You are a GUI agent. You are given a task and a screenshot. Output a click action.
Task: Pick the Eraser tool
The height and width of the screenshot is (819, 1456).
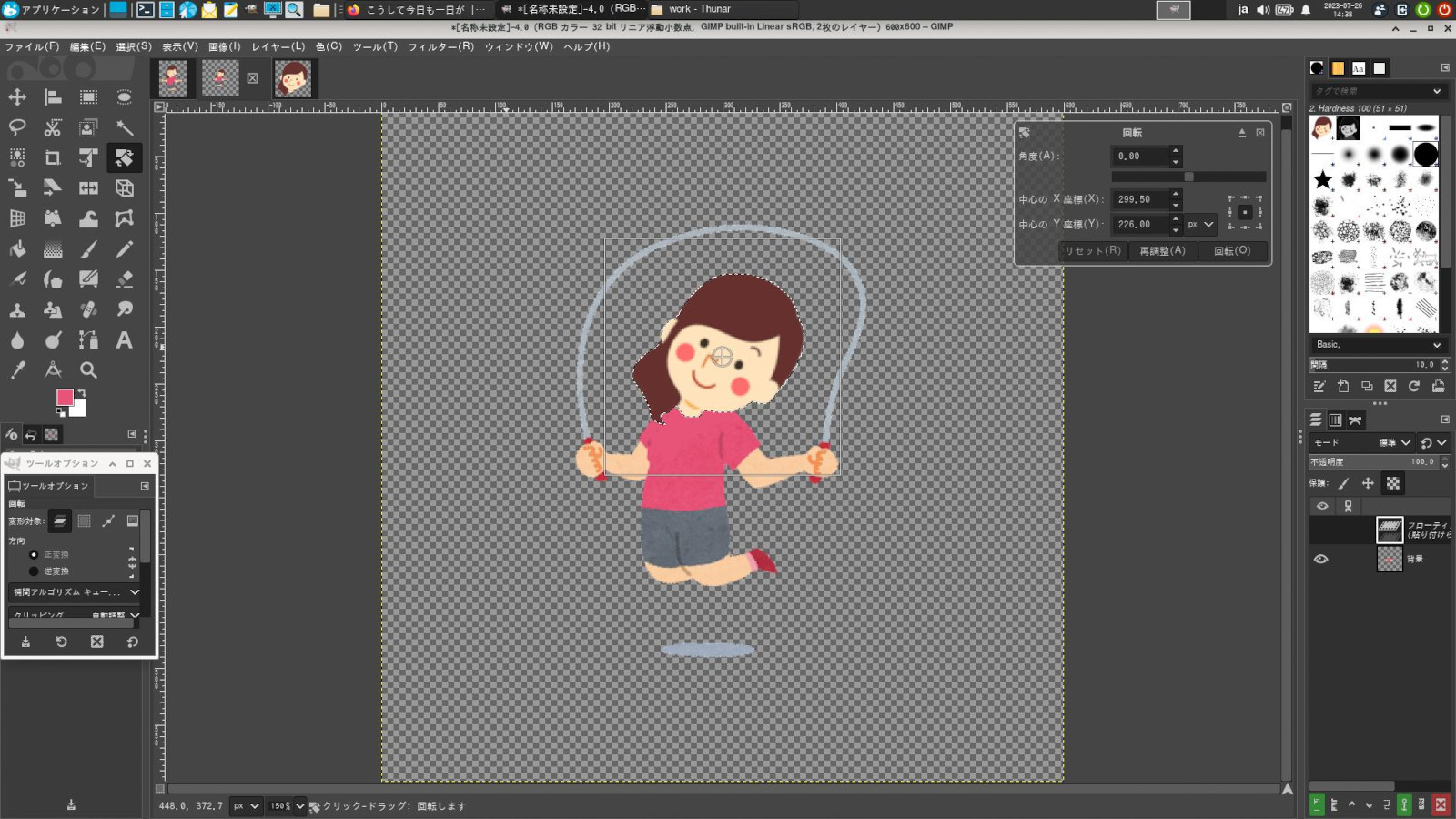tap(125, 279)
